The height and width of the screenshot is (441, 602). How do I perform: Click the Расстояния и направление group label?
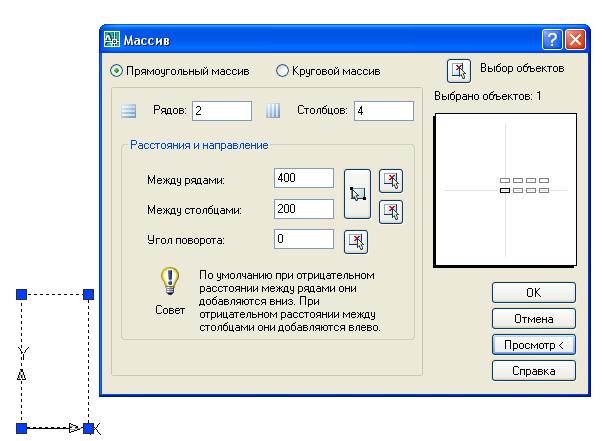click(x=199, y=145)
